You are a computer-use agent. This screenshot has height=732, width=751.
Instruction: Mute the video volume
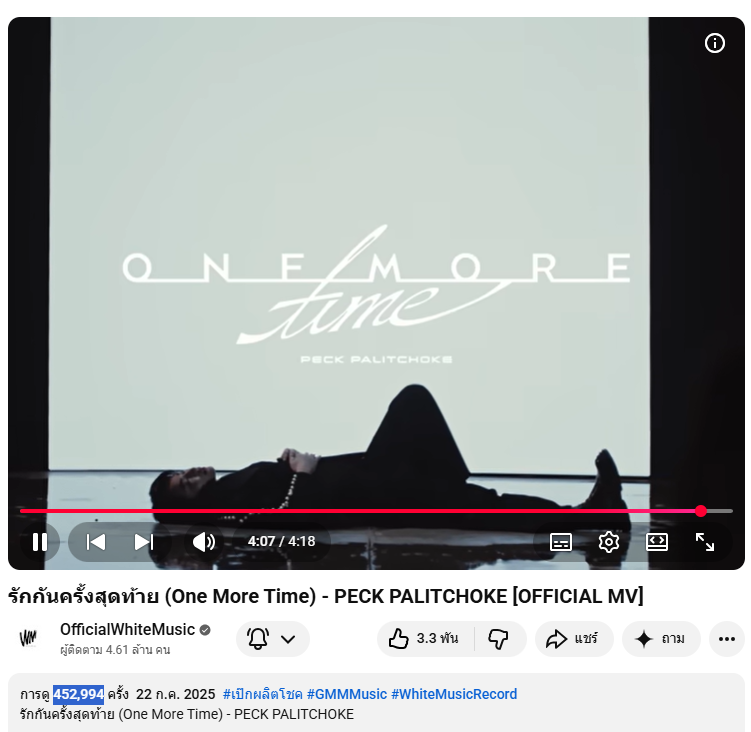click(204, 542)
